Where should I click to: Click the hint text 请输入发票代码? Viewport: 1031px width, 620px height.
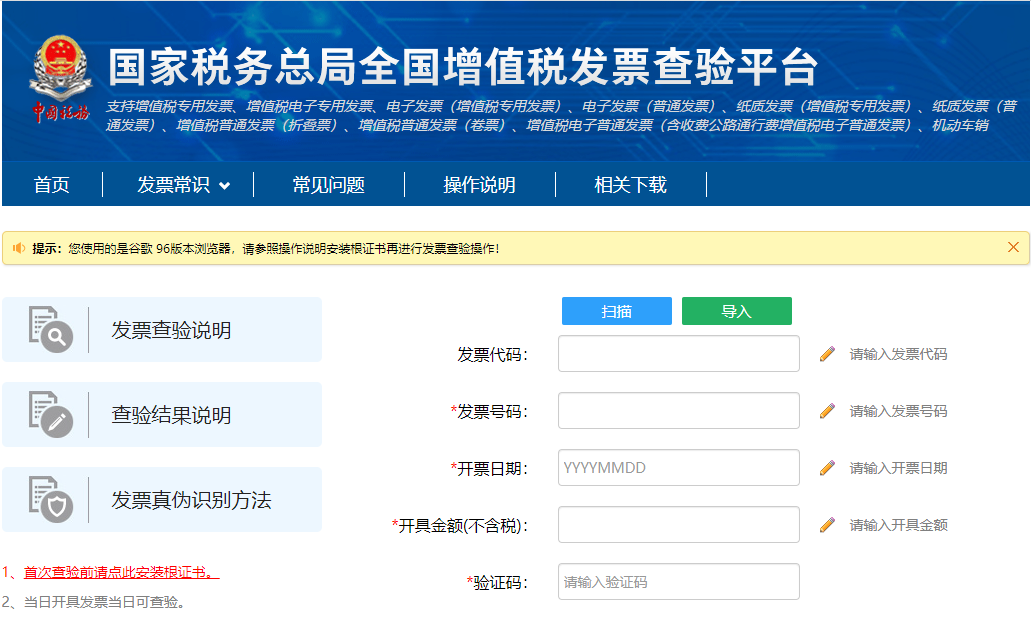point(898,354)
